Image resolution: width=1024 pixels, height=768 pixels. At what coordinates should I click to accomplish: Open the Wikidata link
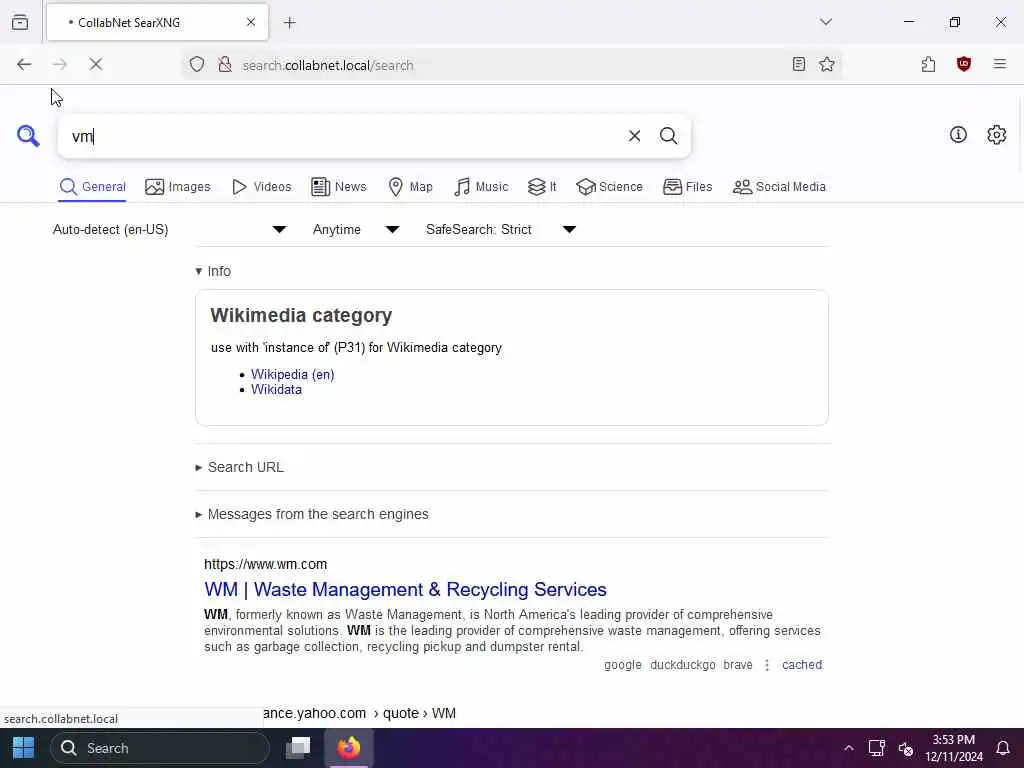(x=276, y=389)
